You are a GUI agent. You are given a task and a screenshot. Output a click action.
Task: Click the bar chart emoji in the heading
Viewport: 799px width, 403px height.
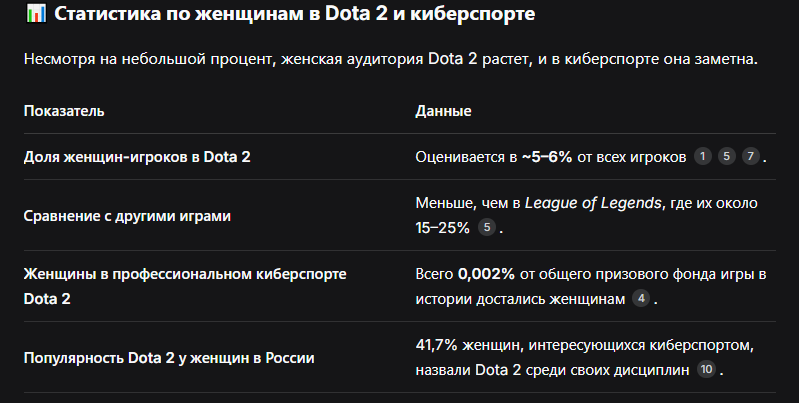36,14
